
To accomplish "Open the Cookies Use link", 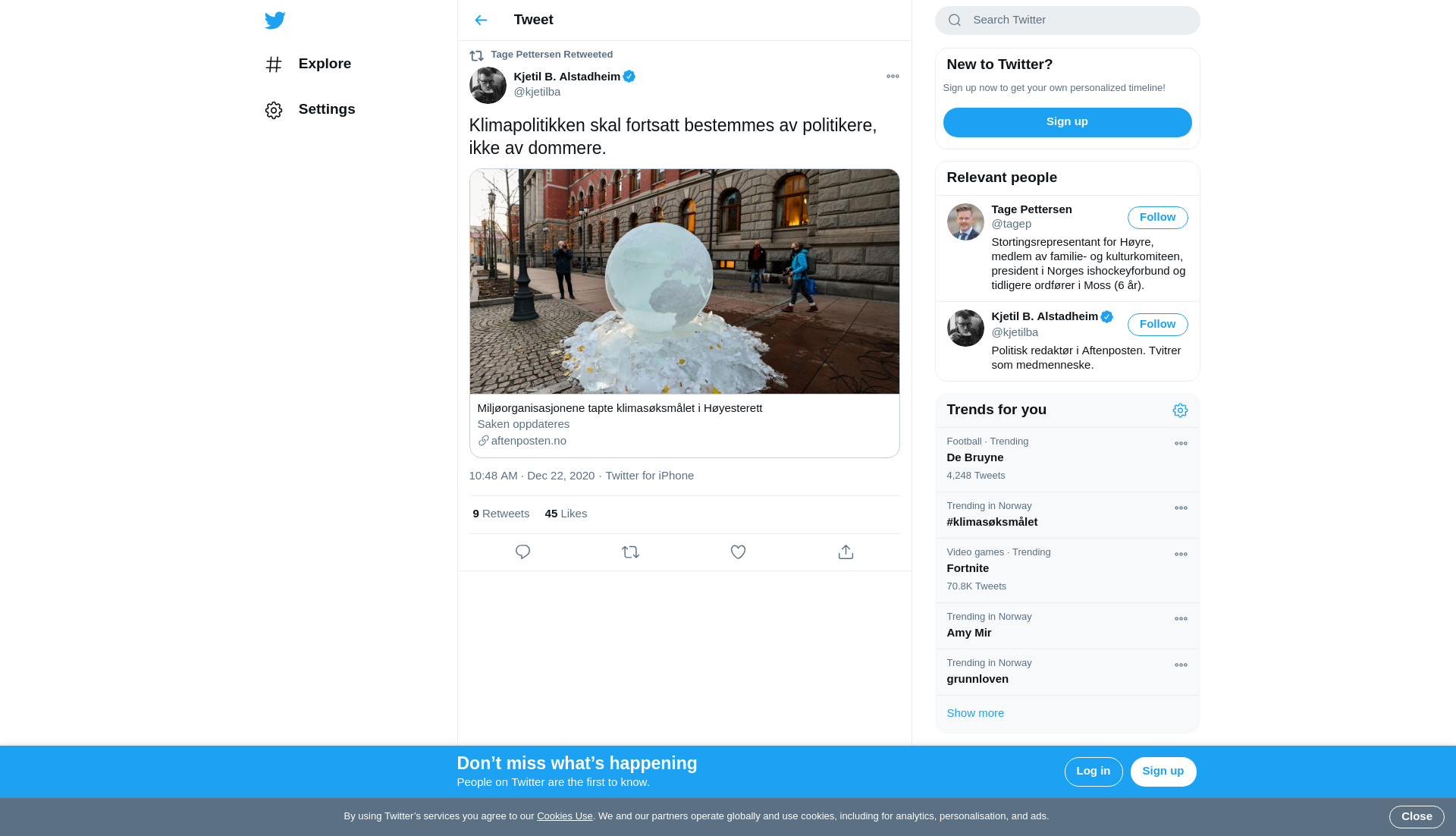I will (x=564, y=816).
